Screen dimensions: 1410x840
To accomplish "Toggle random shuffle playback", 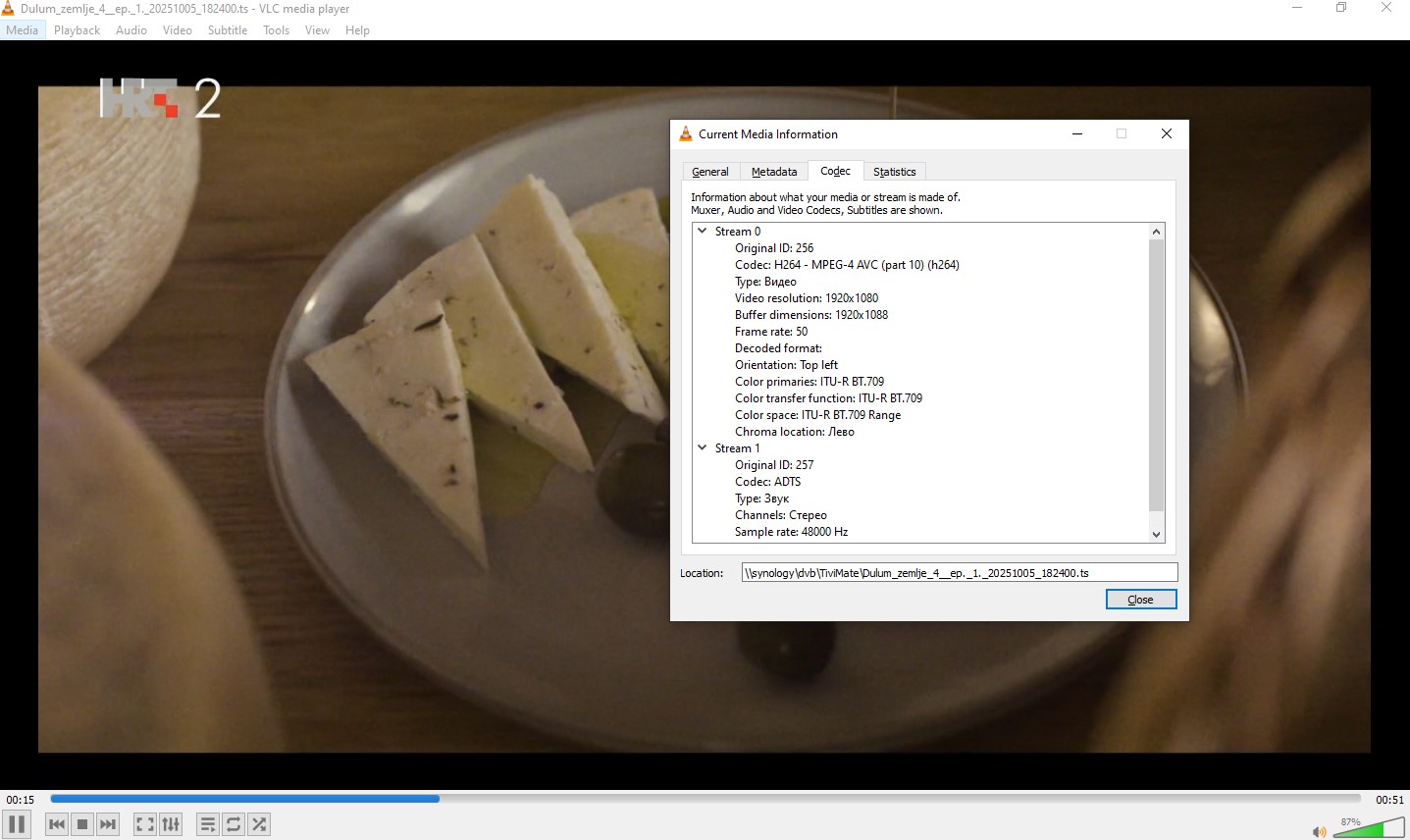I will (259, 824).
